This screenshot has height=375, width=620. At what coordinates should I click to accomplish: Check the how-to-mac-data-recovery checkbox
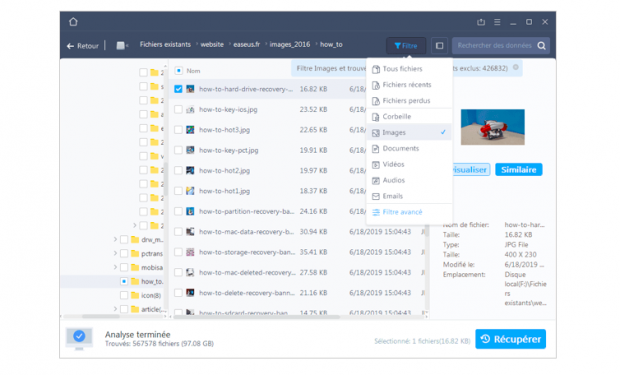click(178, 231)
